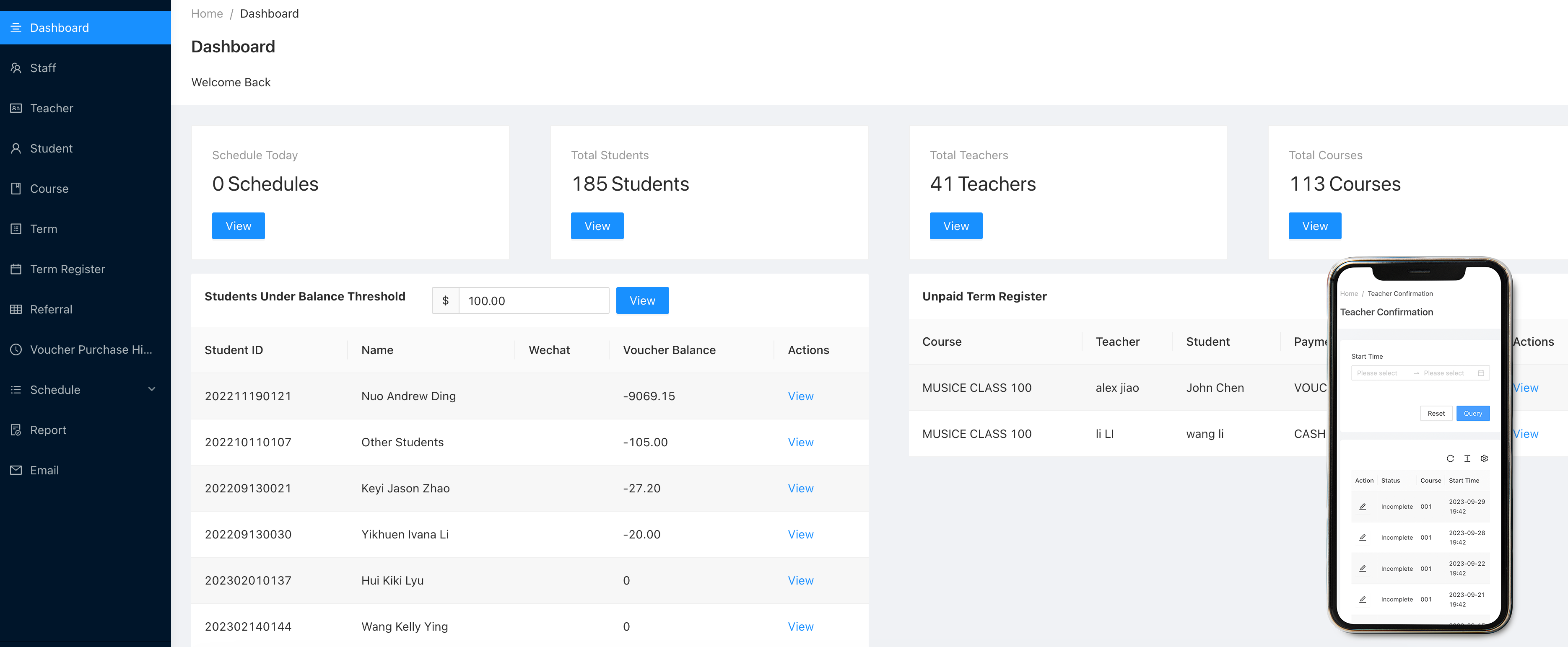Click the edit pencil on the 2023-09-29 row
Image resolution: width=1568 pixels, height=647 pixels.
1363,506
